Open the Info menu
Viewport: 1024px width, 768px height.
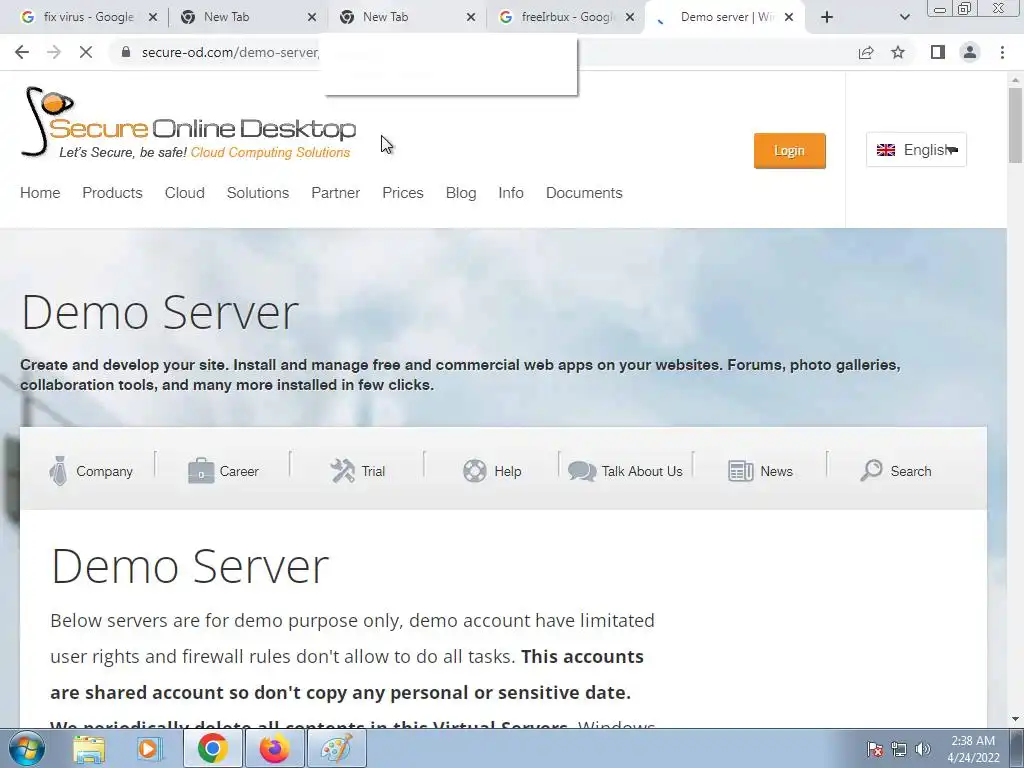pos(511,193)
